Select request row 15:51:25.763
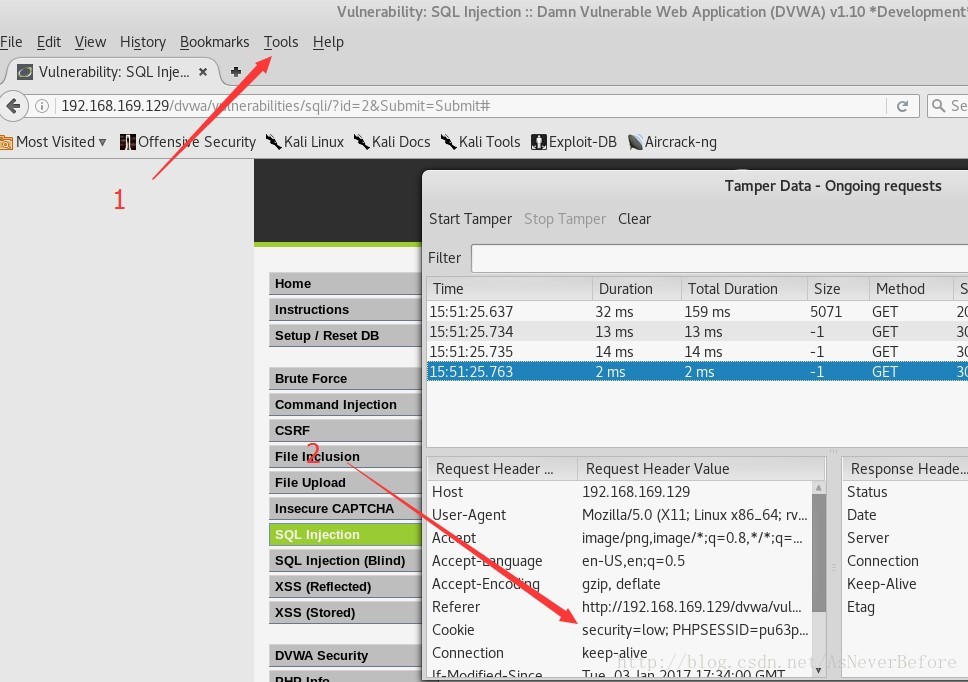Image resolution: width=968 pixels, height=682 pixels. pyautogui.click(x=698, y=372)
